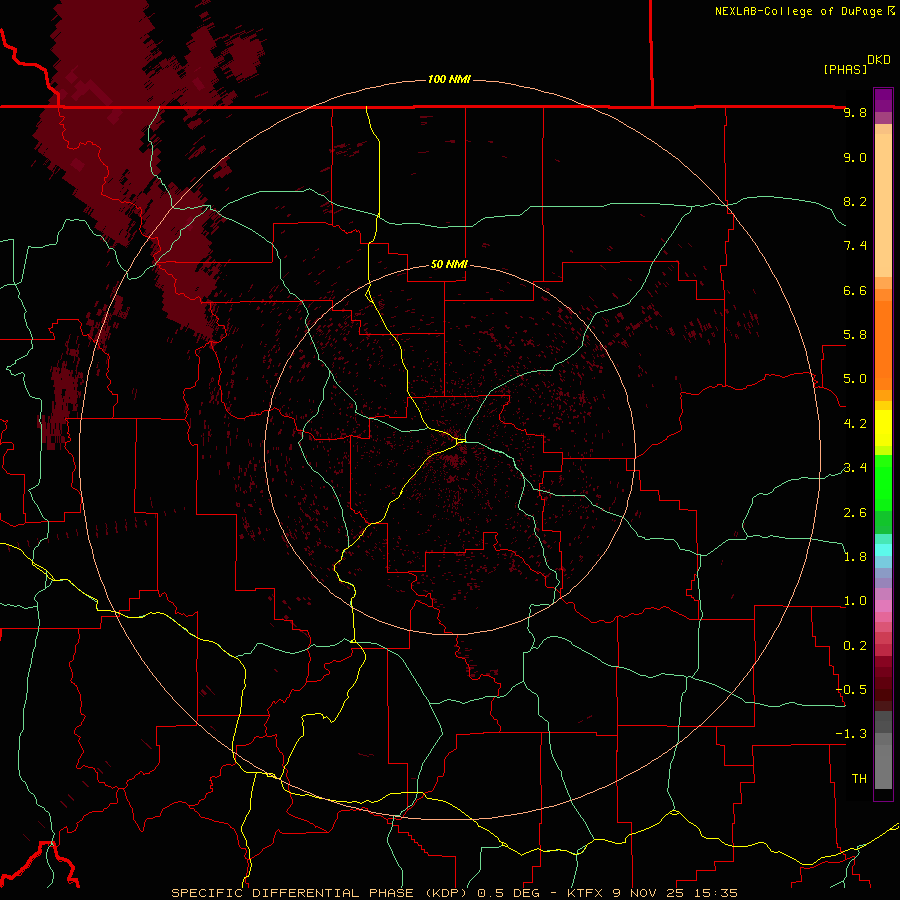
Task: Click the radar site center where highways converge
Action: 461,441
